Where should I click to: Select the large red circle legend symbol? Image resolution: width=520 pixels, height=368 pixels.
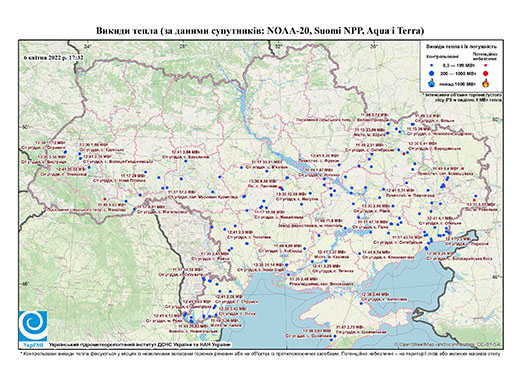[x=485, y=73]
